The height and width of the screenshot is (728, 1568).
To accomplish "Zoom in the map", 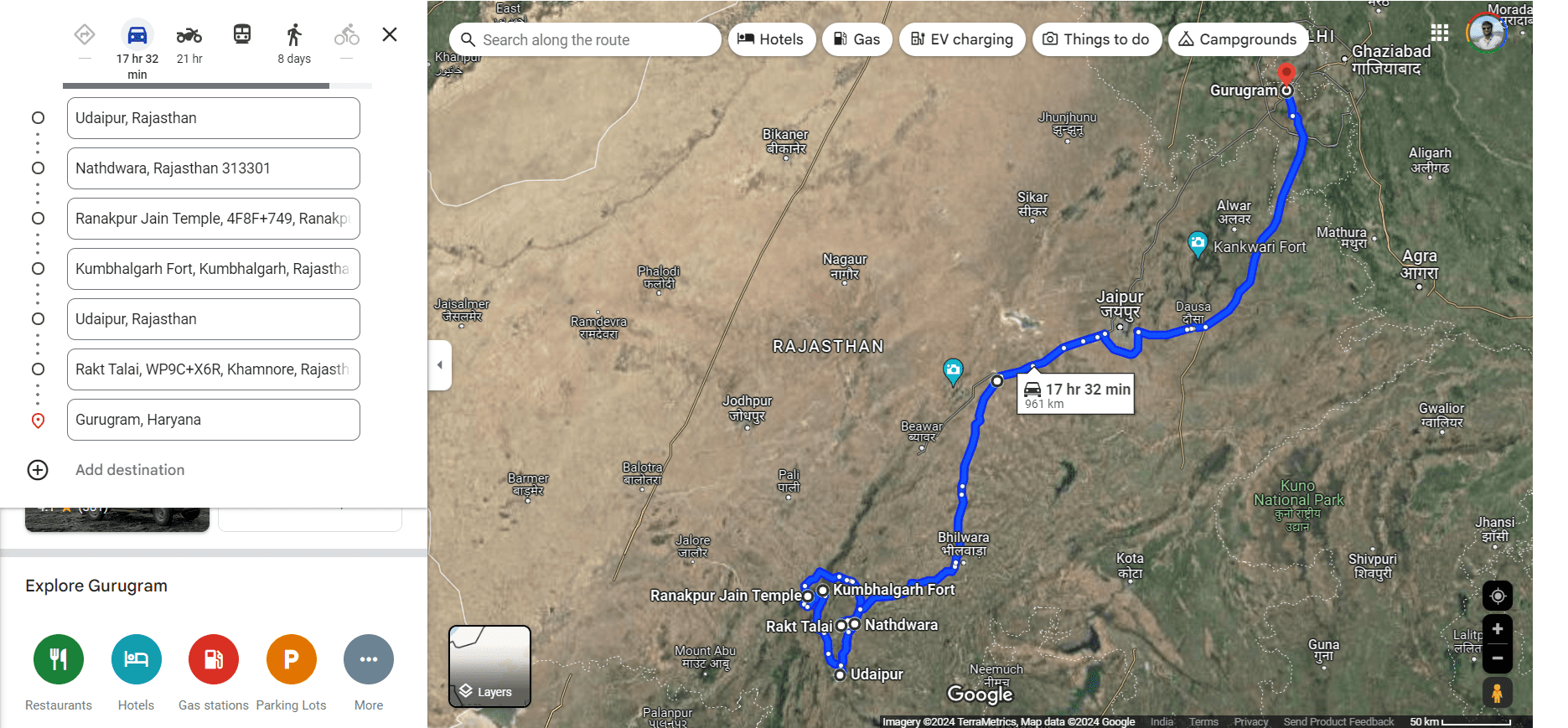I will click(x=1498, y=629).
